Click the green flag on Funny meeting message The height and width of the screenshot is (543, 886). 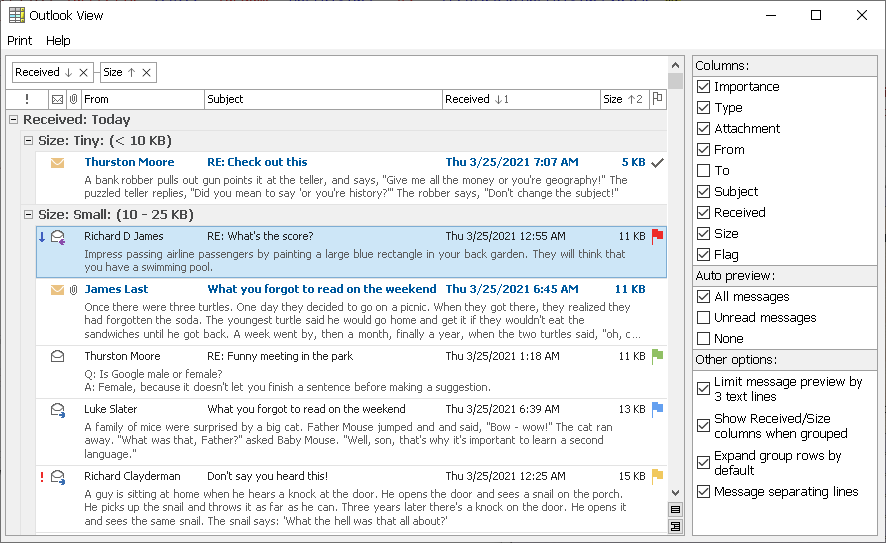coord(657,356)
